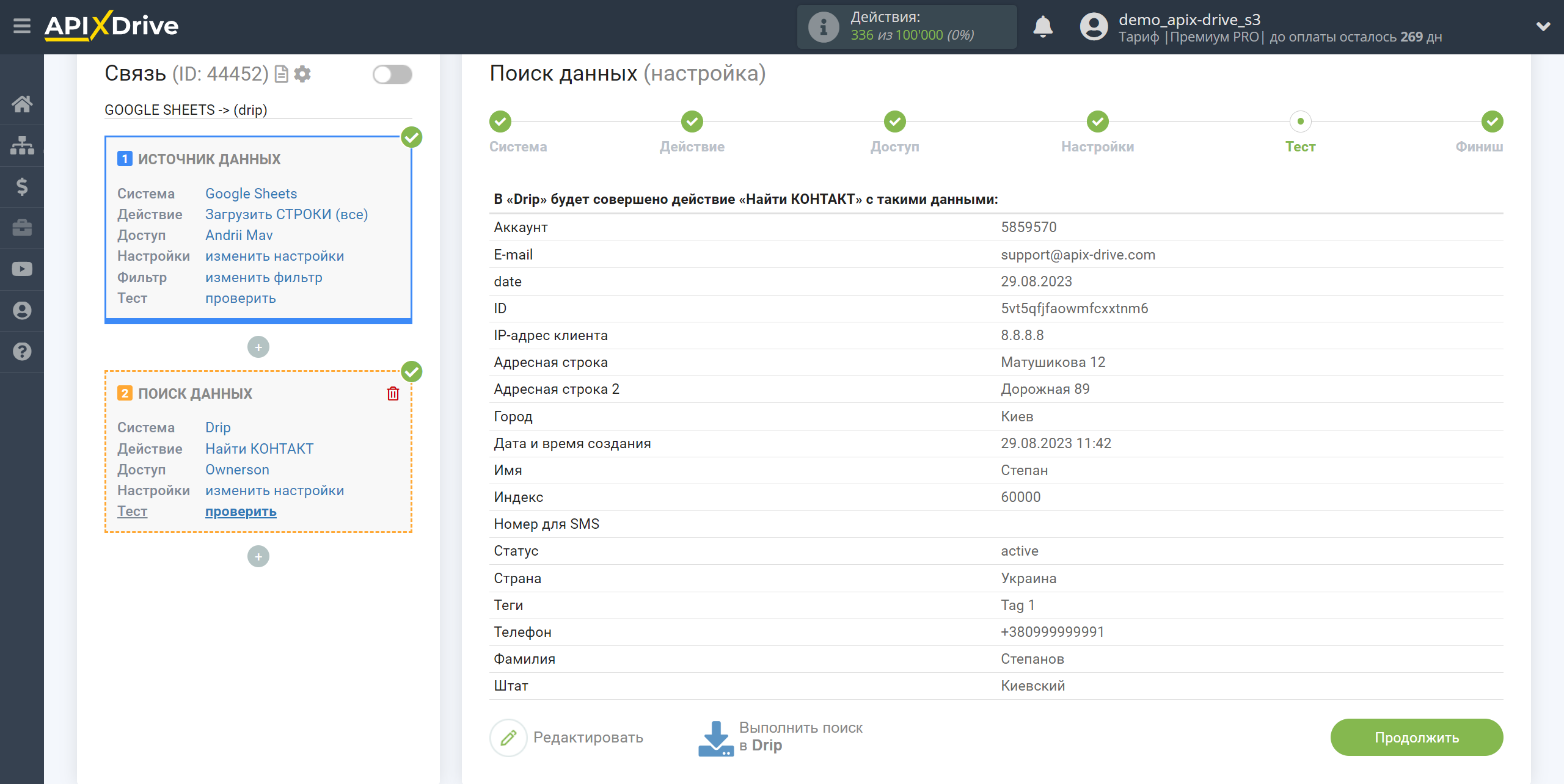Open the connections sitemap sidebar icon

click(x=22, y=145)
